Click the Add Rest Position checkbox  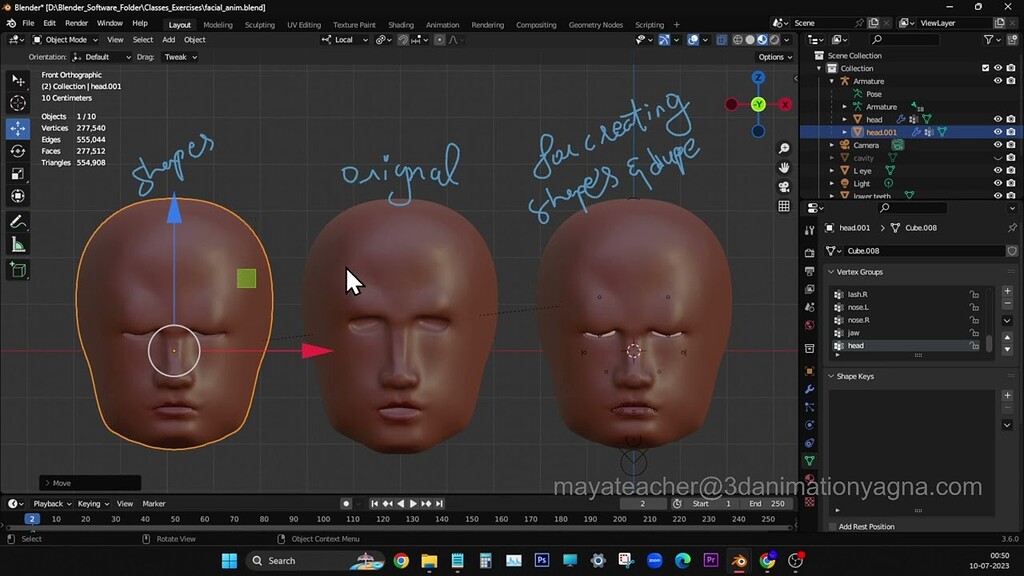(x=833, y=526)
